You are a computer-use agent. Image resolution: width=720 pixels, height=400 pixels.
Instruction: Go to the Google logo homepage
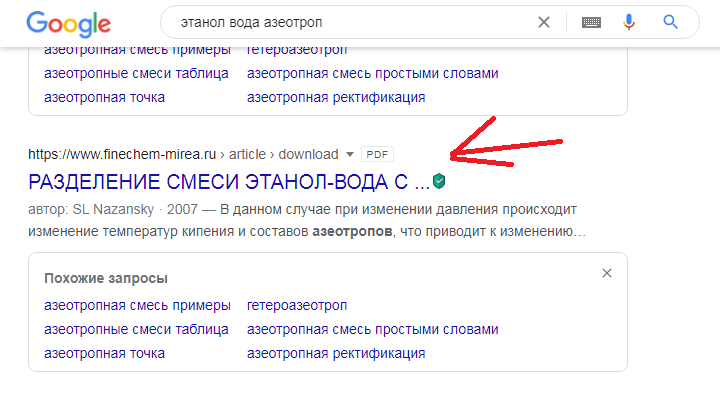(x=68, y=24)
